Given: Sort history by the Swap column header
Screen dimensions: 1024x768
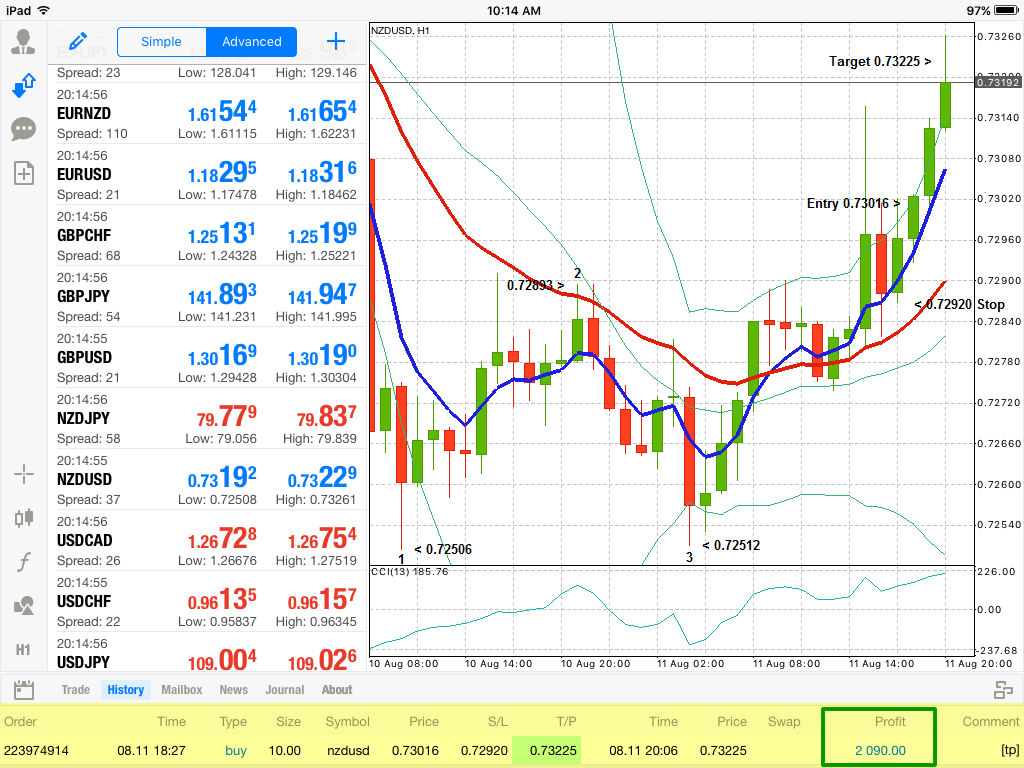Looking at the screenshot, I should pyautogui.click(x=784, y=722).
